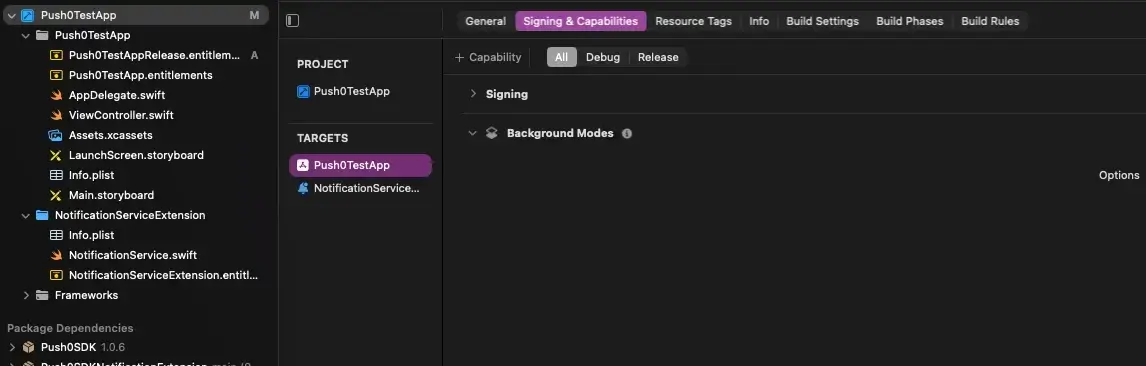Image resolution: width=1146 pixels, height=366 pixels.
Task: Collapse the NotificationServiceExtension group chevron
Action: (x=26, y=216)
